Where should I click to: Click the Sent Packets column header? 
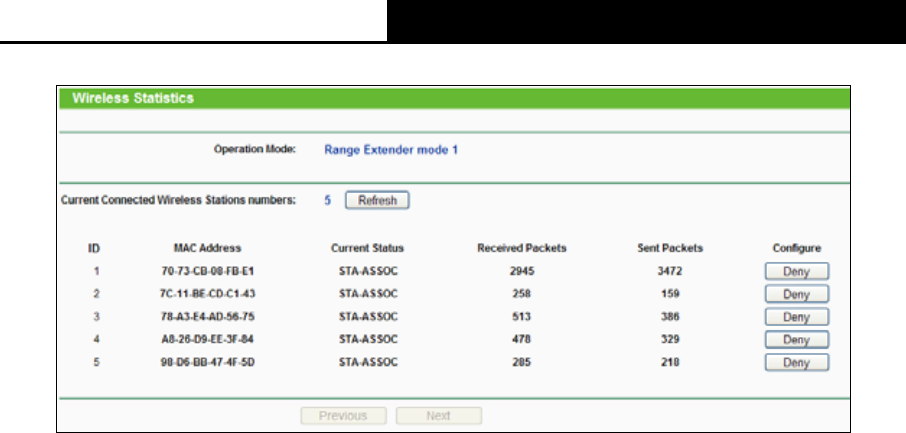tap(670, 248)
